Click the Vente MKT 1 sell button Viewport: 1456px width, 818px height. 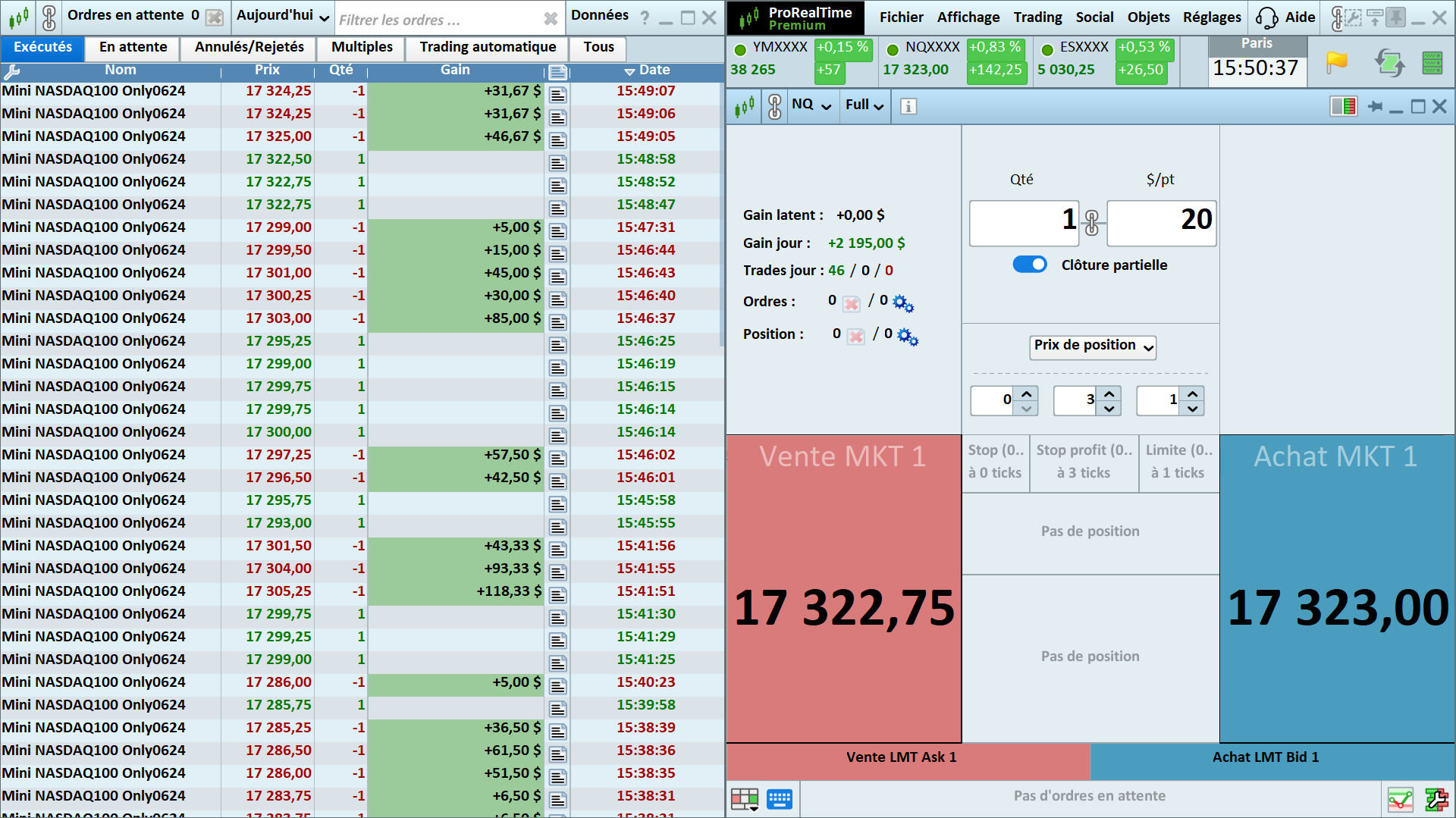pyautogui.click(x=843, y=588)
